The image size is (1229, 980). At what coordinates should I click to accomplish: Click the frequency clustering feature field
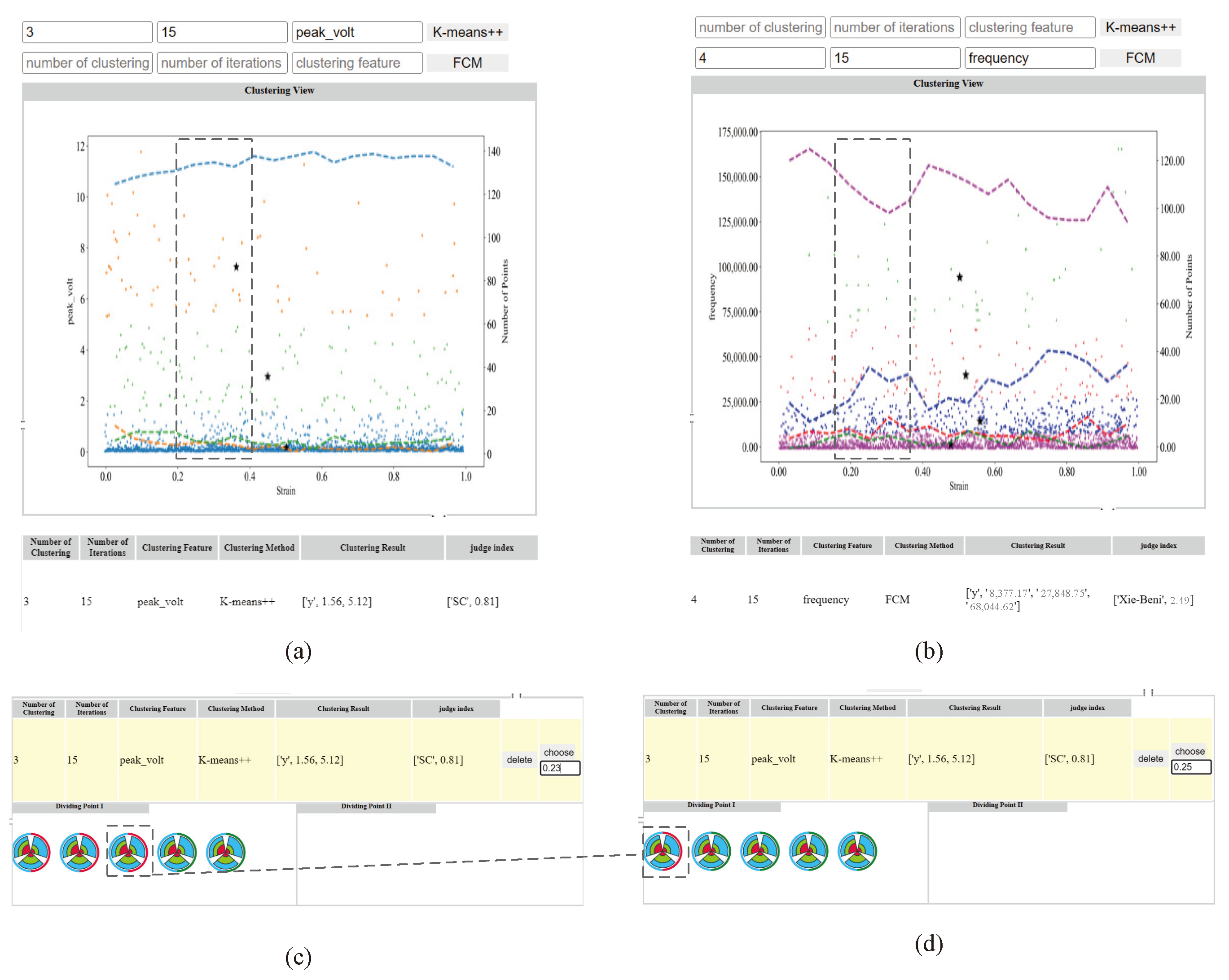[1030, 58]
